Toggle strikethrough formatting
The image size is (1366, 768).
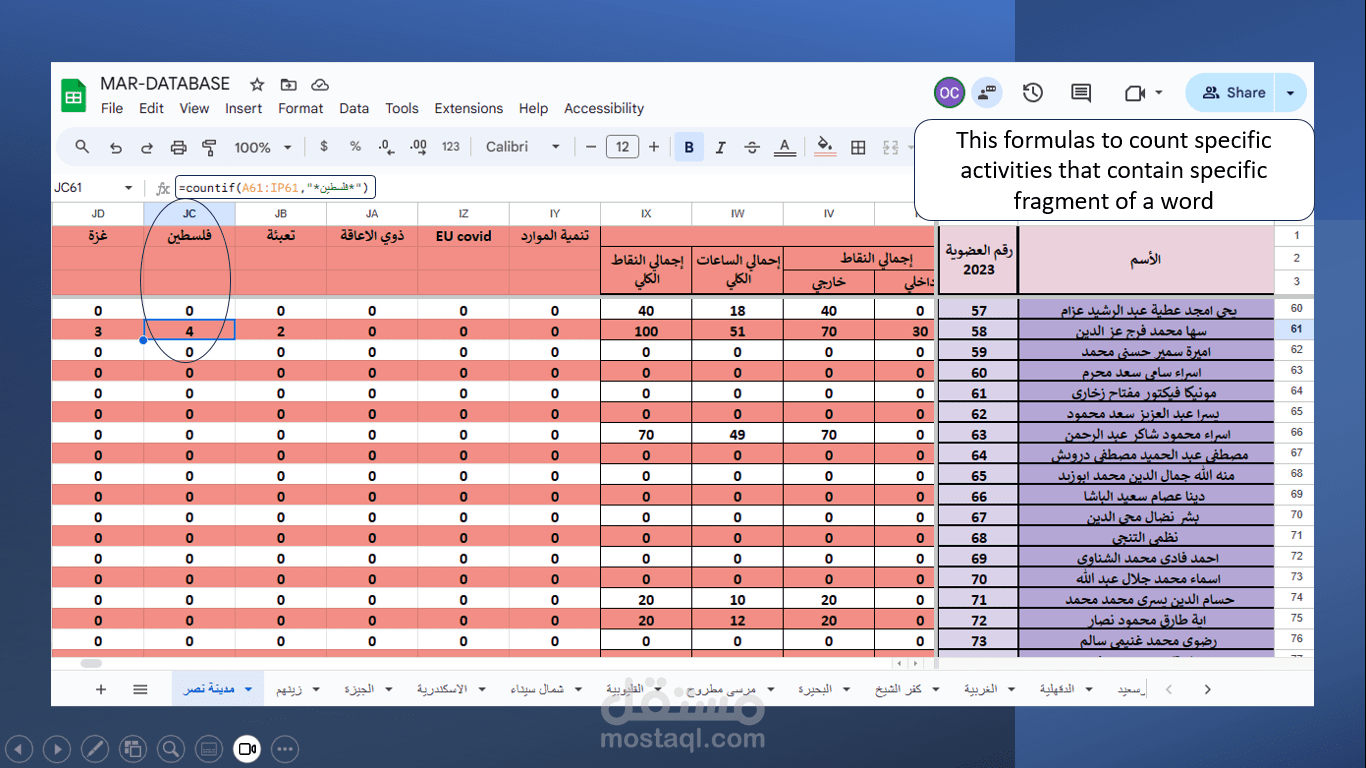point(753,147)
